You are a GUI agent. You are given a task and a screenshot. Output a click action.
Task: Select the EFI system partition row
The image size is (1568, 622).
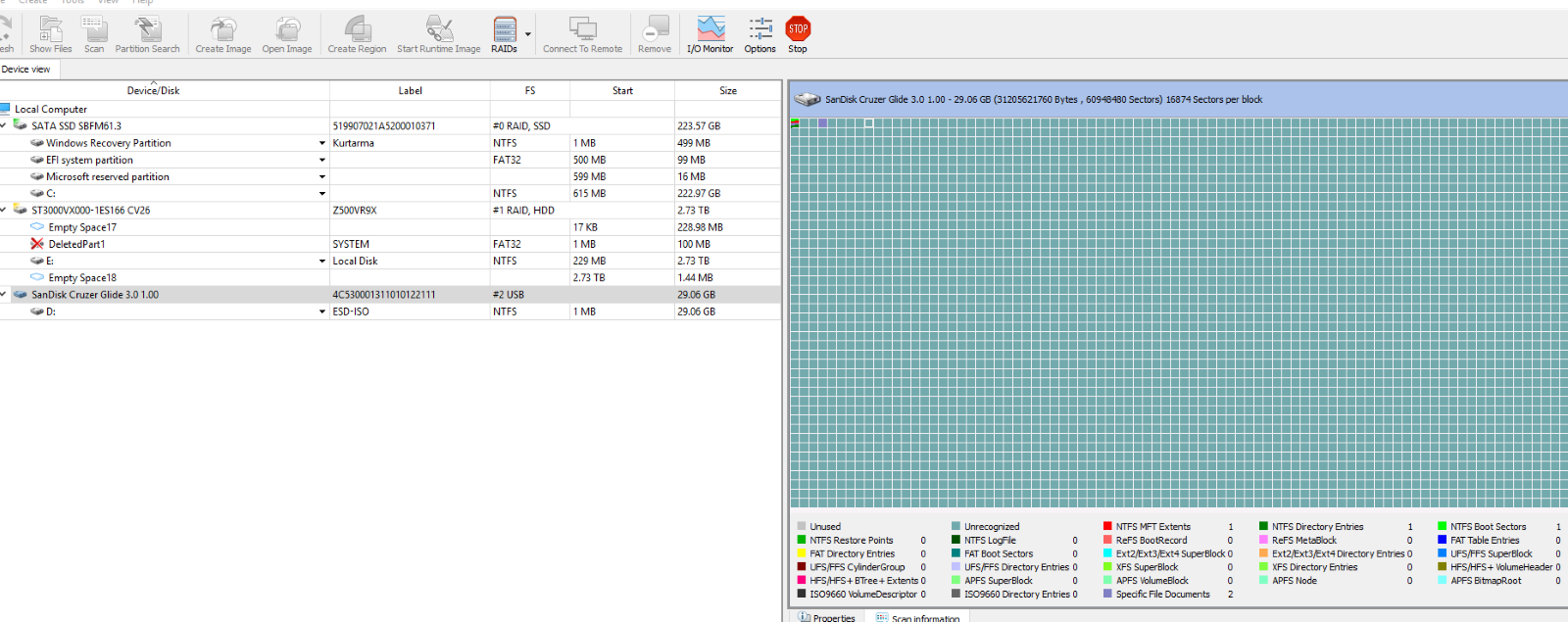pos(390,160)
